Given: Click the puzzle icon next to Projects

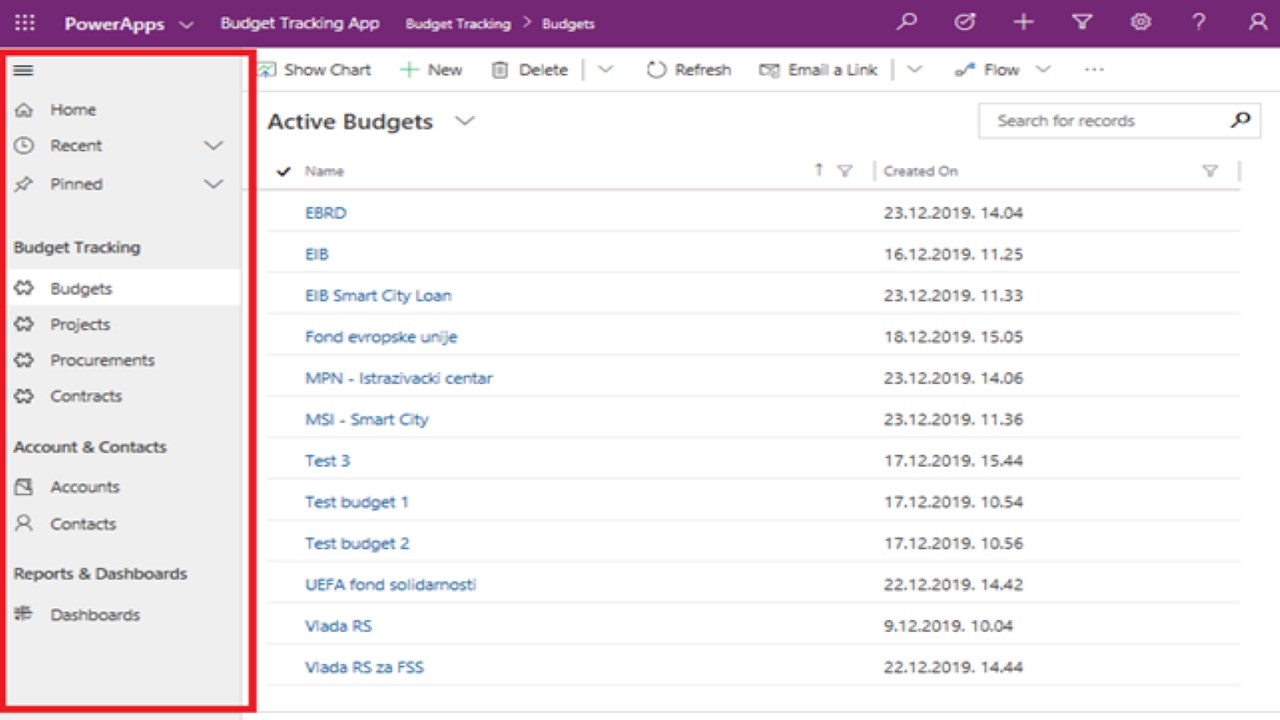Looking at the screenshot, I should point(25,324).
